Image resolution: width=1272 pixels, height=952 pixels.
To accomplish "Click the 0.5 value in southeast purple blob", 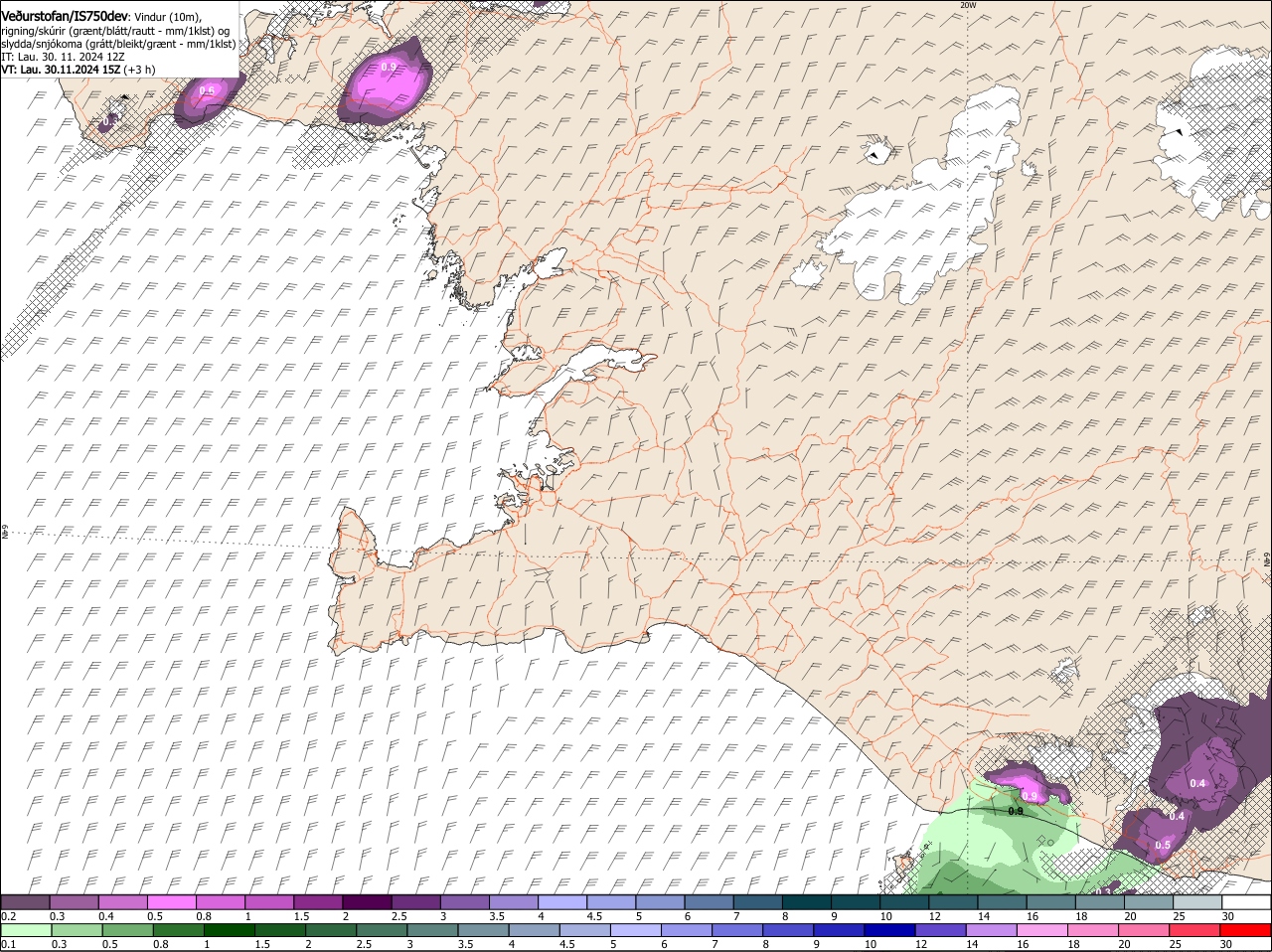I will coord(1163,845).
